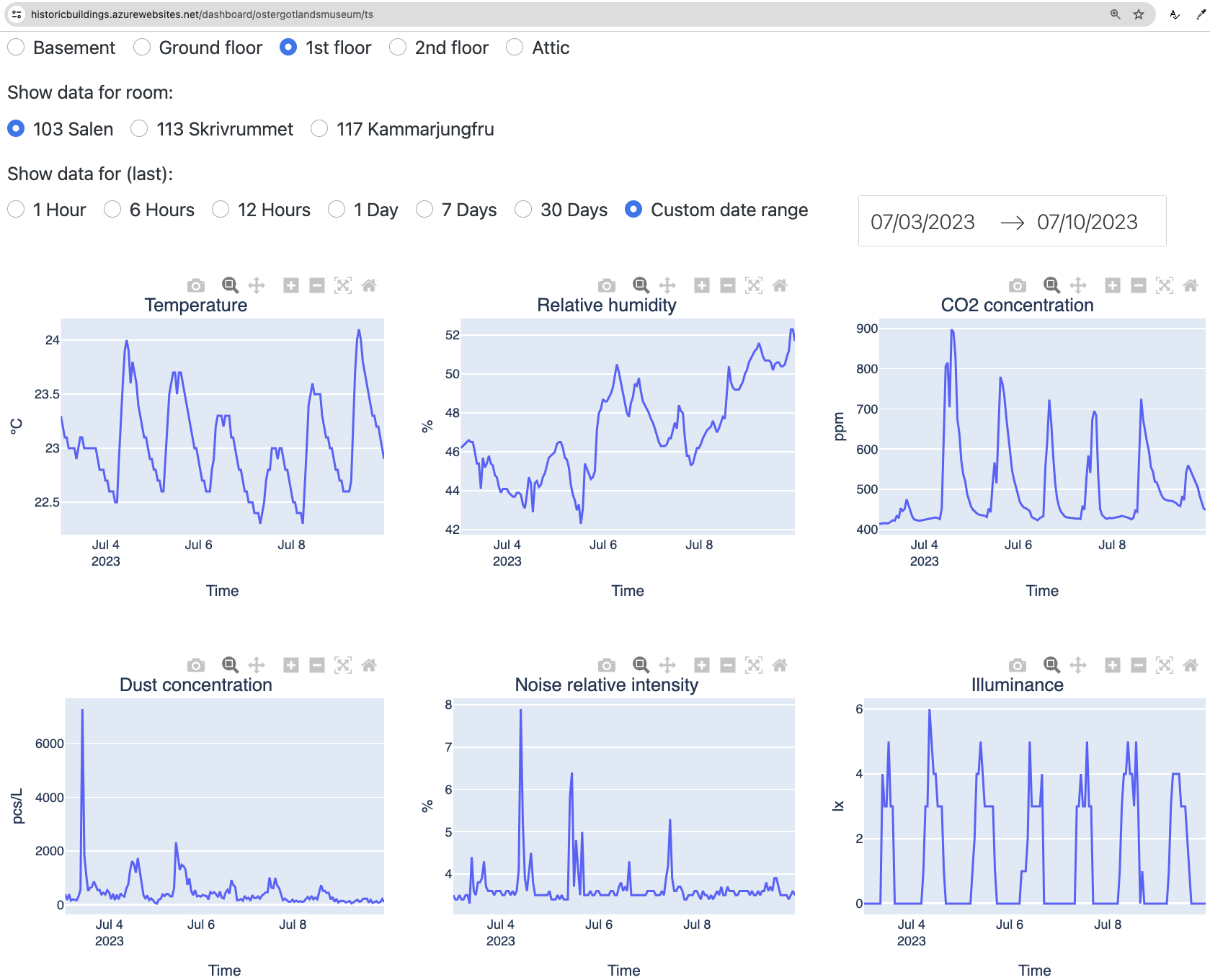
Task: Reset axes on the Temperature chart
Action: 369,285
